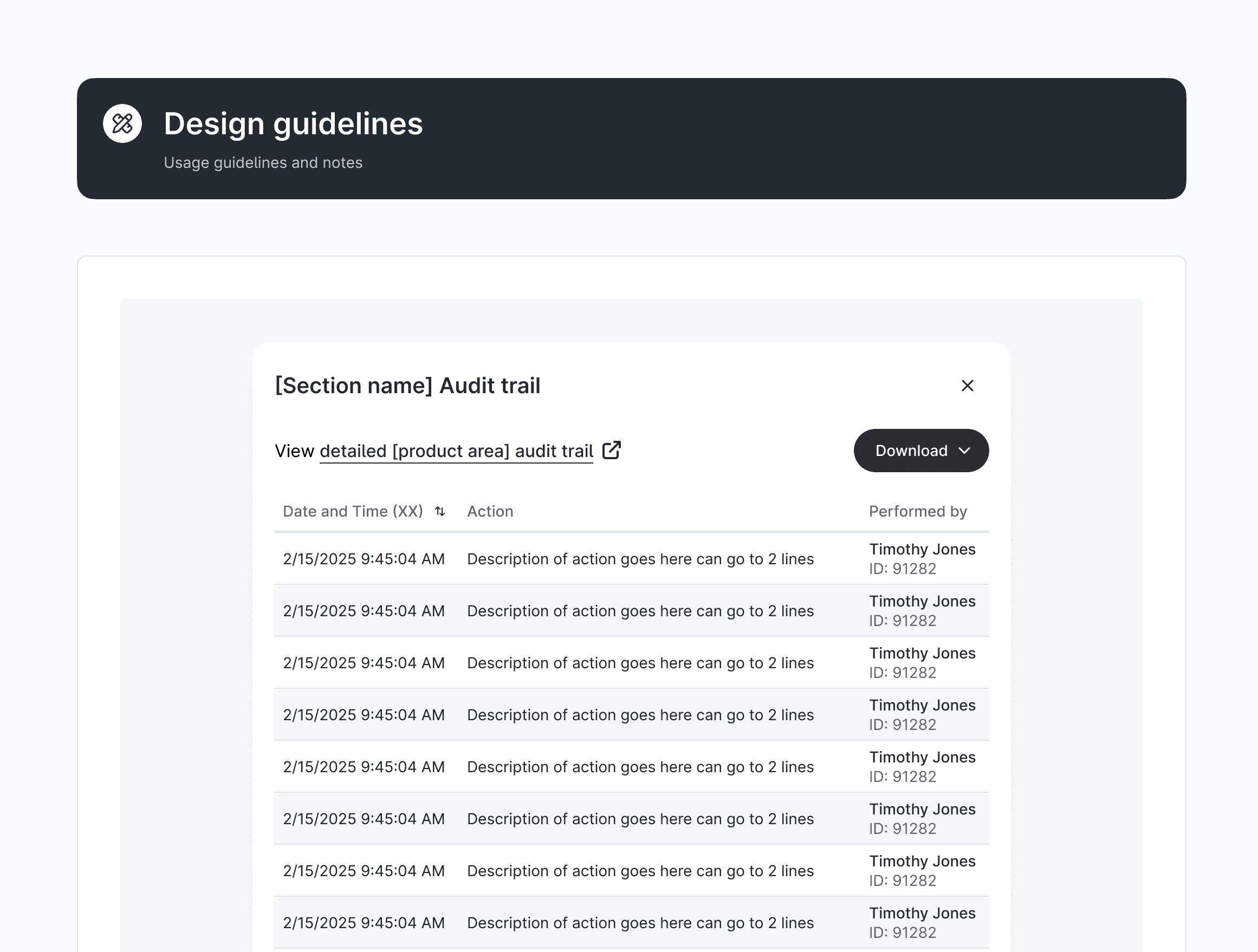Select the first audit trail row's timestamp

364,559
